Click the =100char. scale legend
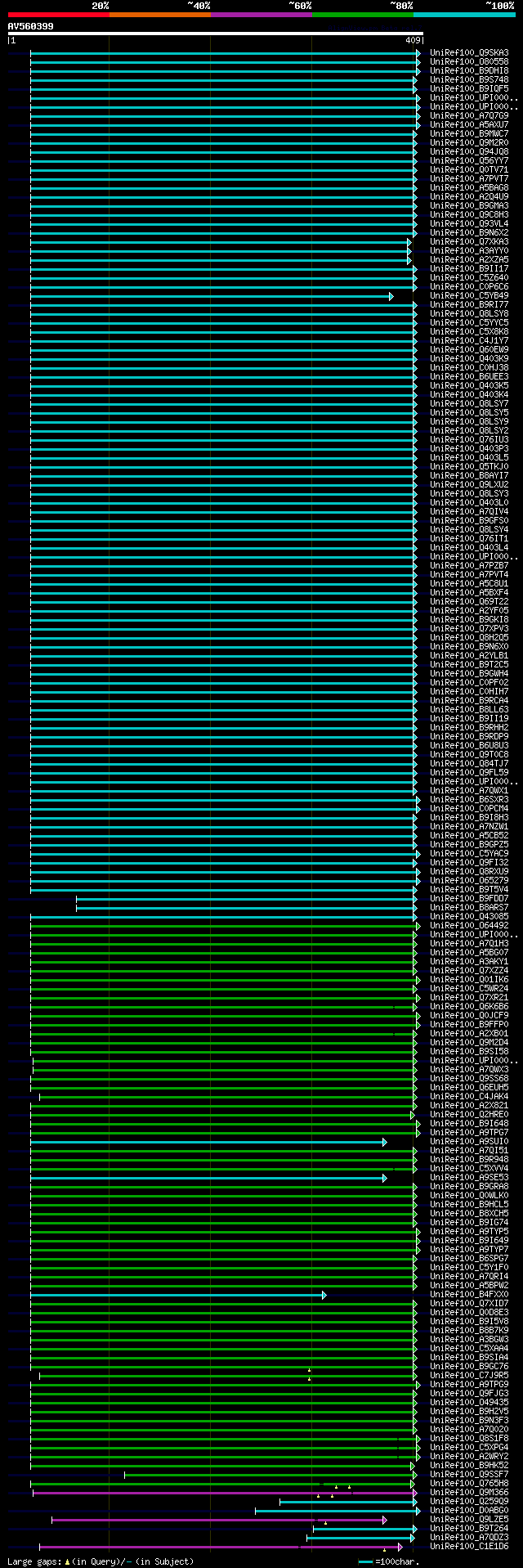The height and width of the screenshot is (1568, 523). (389, 1561)
